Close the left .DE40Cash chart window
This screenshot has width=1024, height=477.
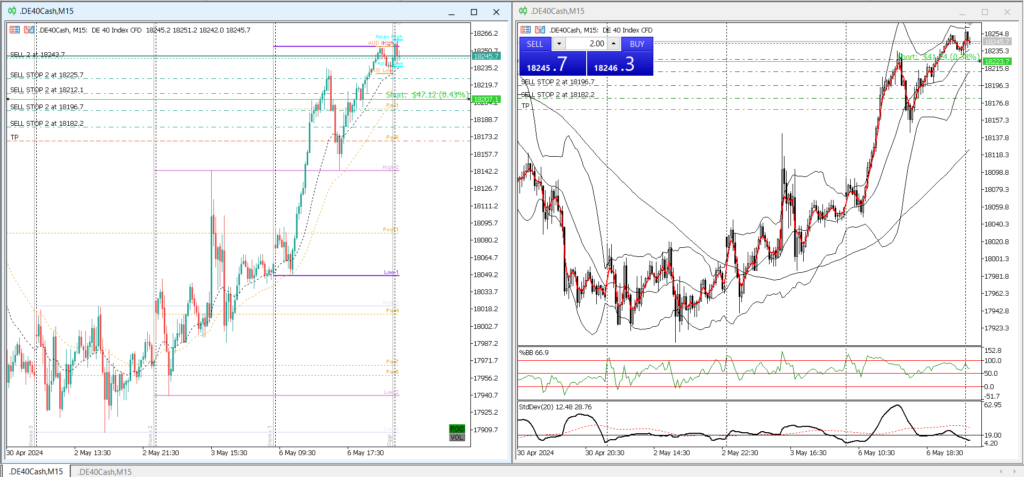[x=496, y=12]
